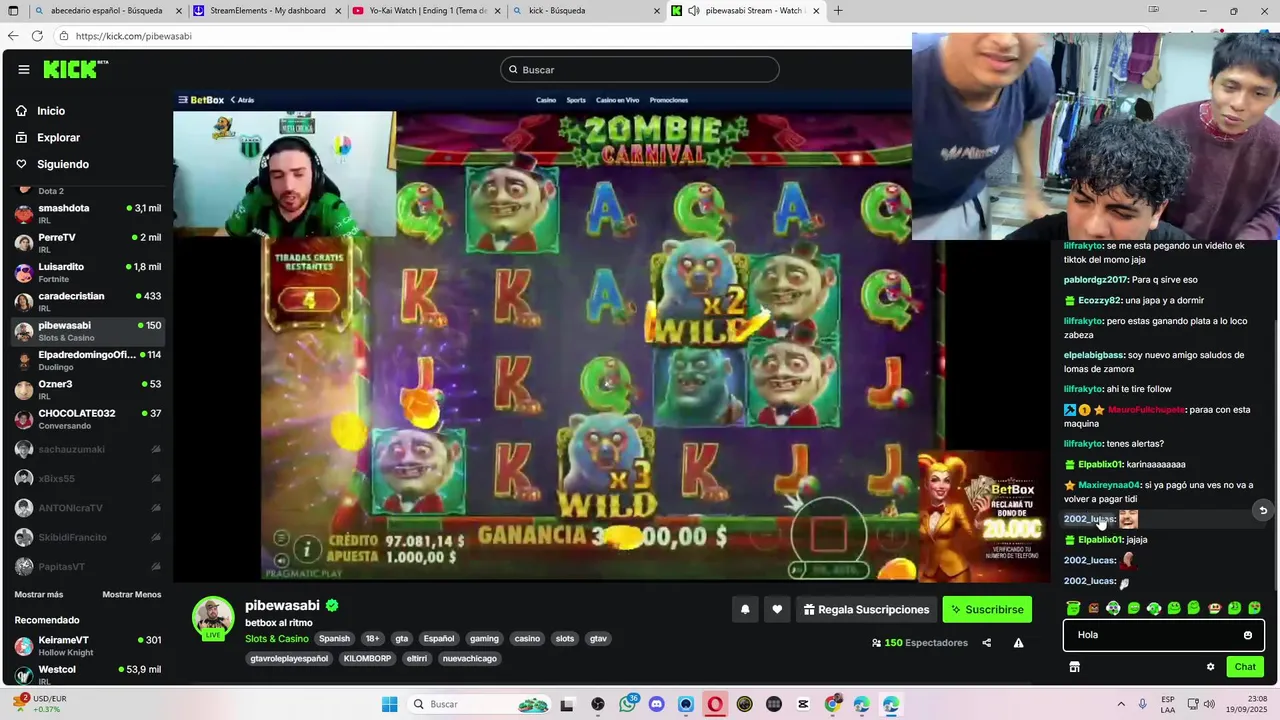Click the heart follow button

click(x=777, y=609)
